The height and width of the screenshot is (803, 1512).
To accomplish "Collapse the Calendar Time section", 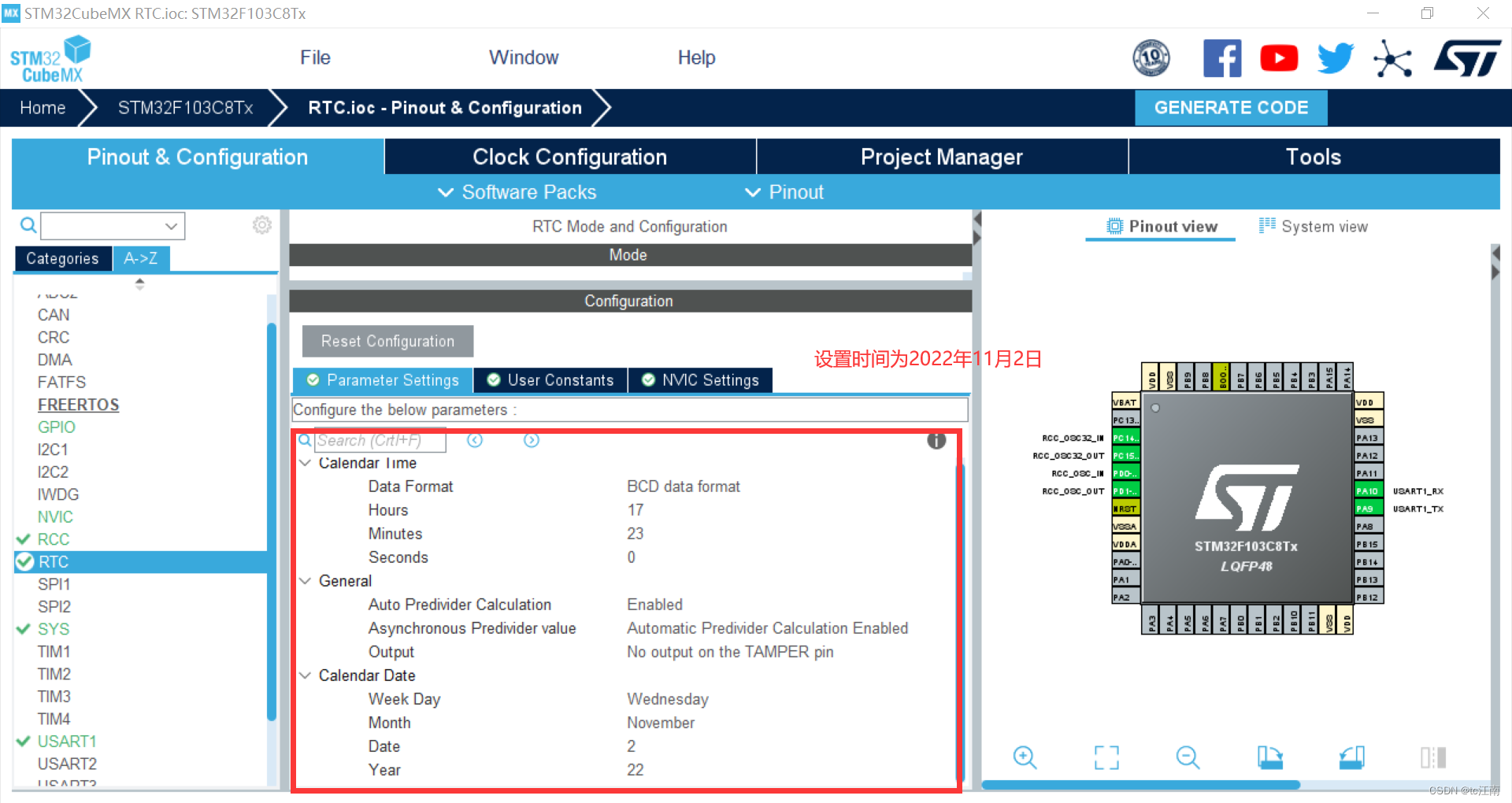I will click(x=306, y=463).
